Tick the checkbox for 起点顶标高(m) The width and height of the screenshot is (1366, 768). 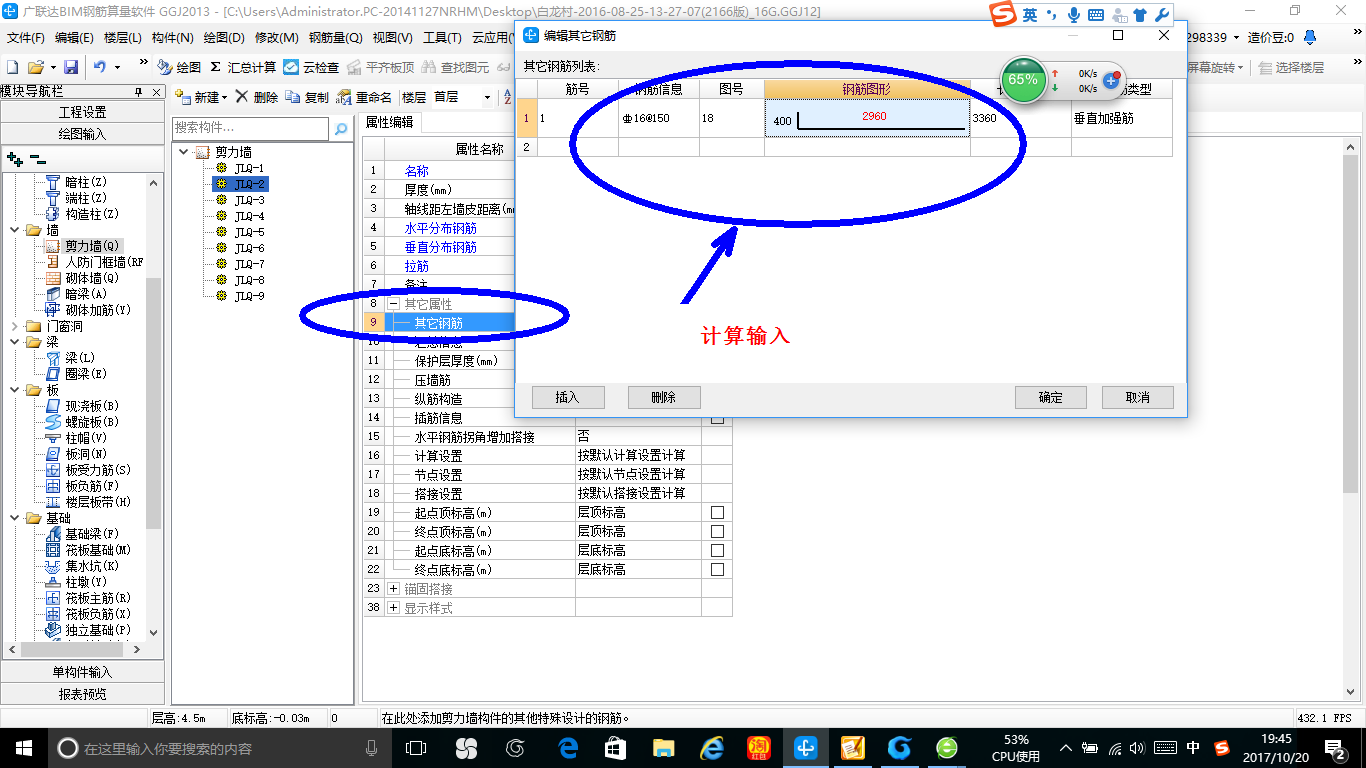(x=717, y=512)
